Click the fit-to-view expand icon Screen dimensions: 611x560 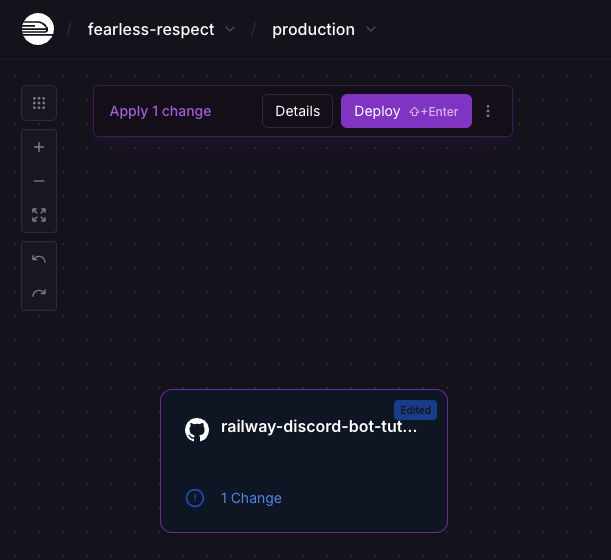click(x=39, y=215)
